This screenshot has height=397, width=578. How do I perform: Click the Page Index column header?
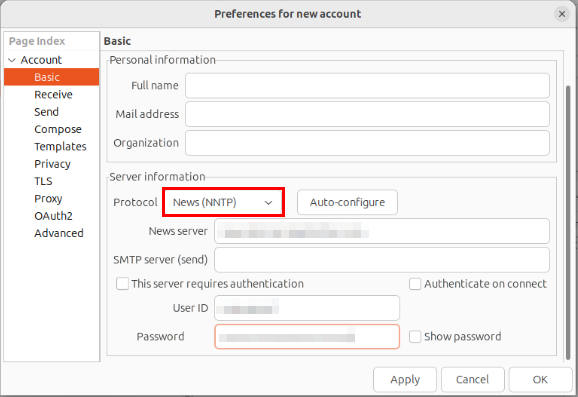pyautogui.click(x=52, y=41)
